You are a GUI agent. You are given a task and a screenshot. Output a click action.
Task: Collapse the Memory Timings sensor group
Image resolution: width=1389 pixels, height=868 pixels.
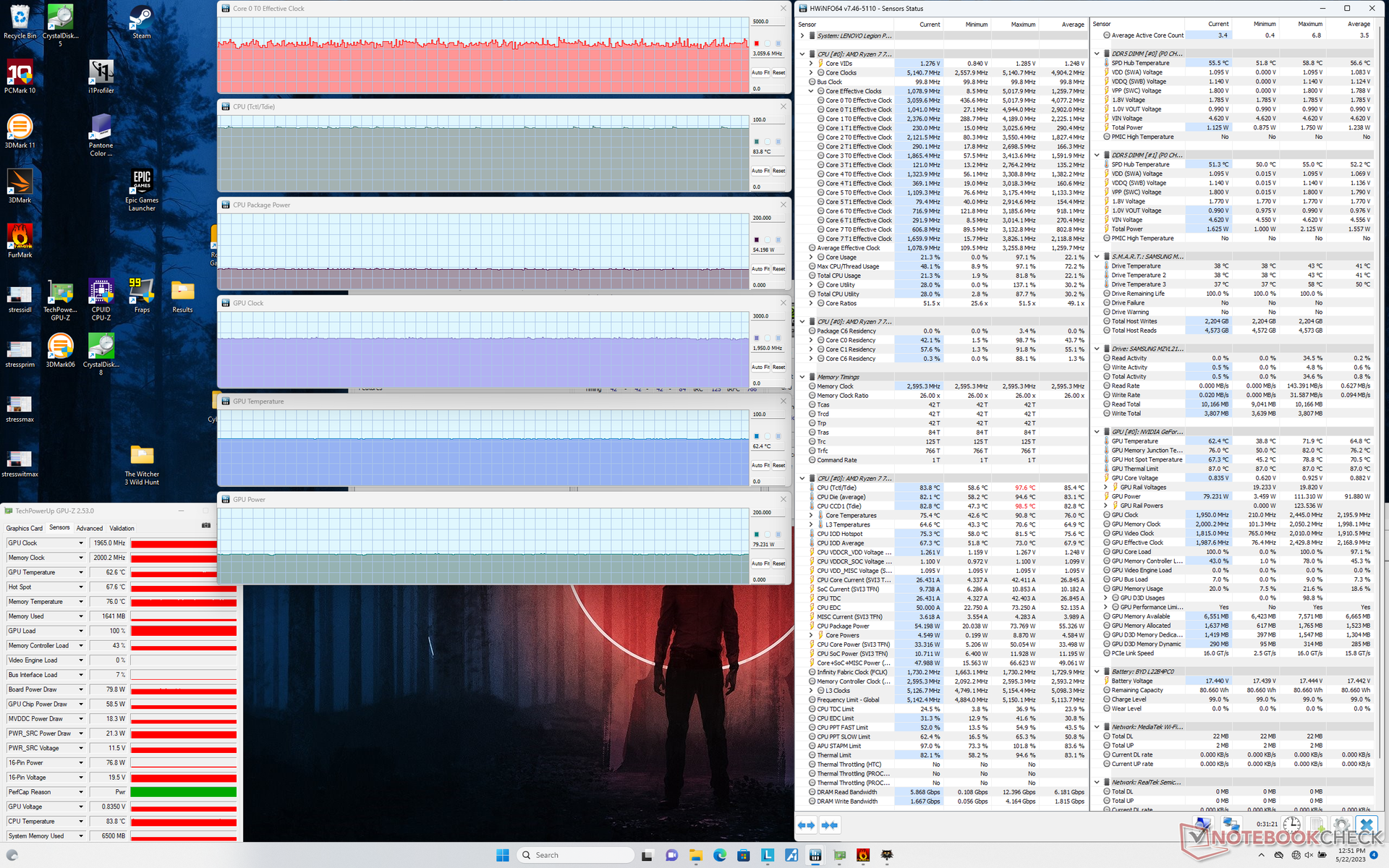(x=802, y=377)
